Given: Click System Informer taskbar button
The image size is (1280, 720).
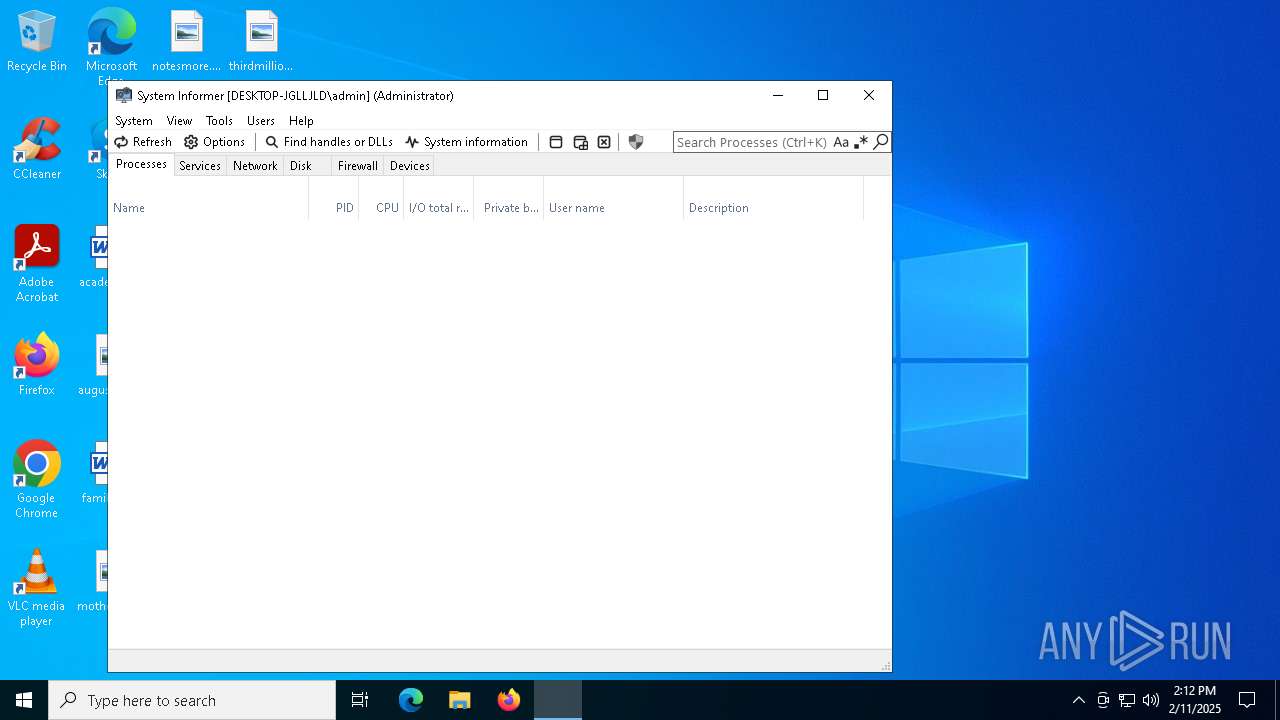Looking at the screenshot, I should [558, 700].
